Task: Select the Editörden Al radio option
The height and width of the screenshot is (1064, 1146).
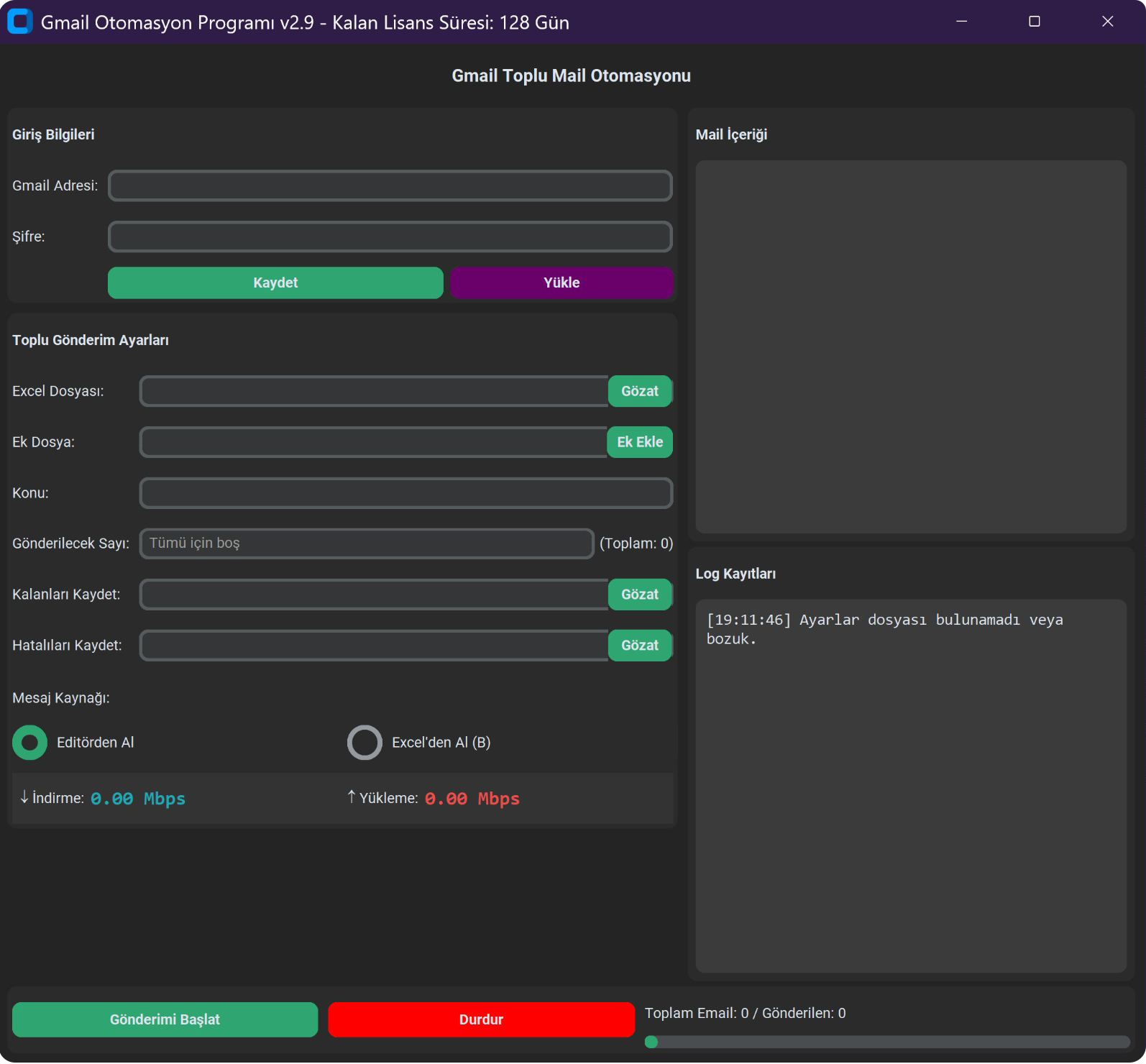Action: click(30, 743)
